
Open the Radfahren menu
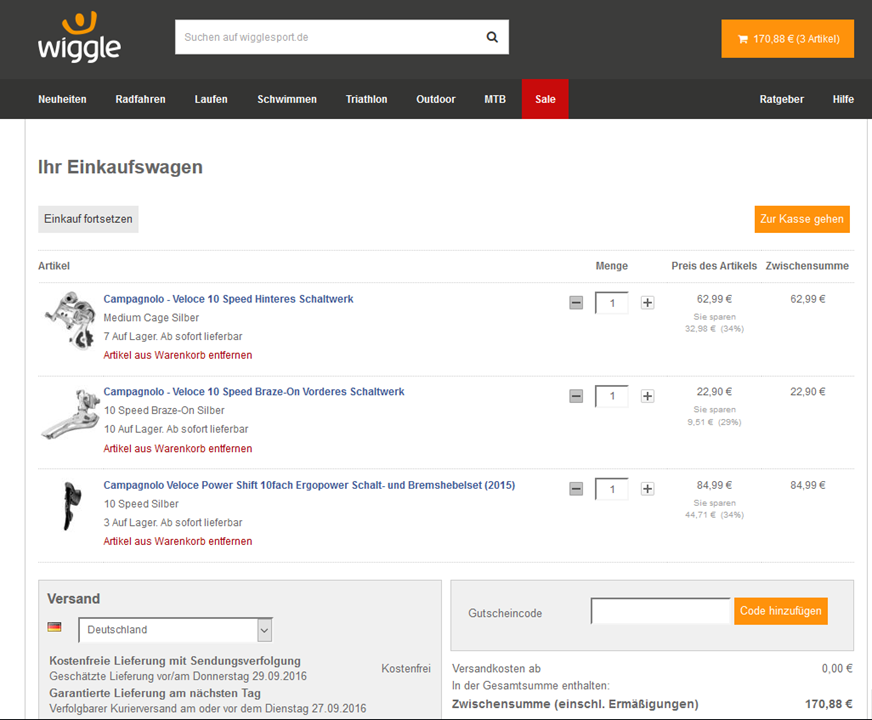click(140, 99)
